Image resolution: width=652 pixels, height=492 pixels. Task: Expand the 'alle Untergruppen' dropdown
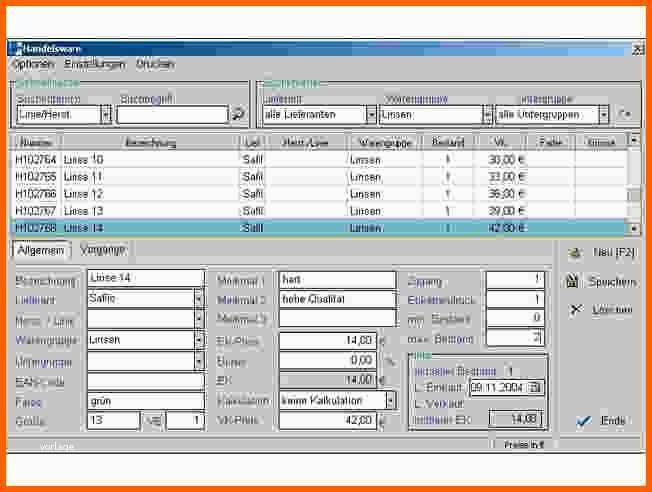click(603, 114)
